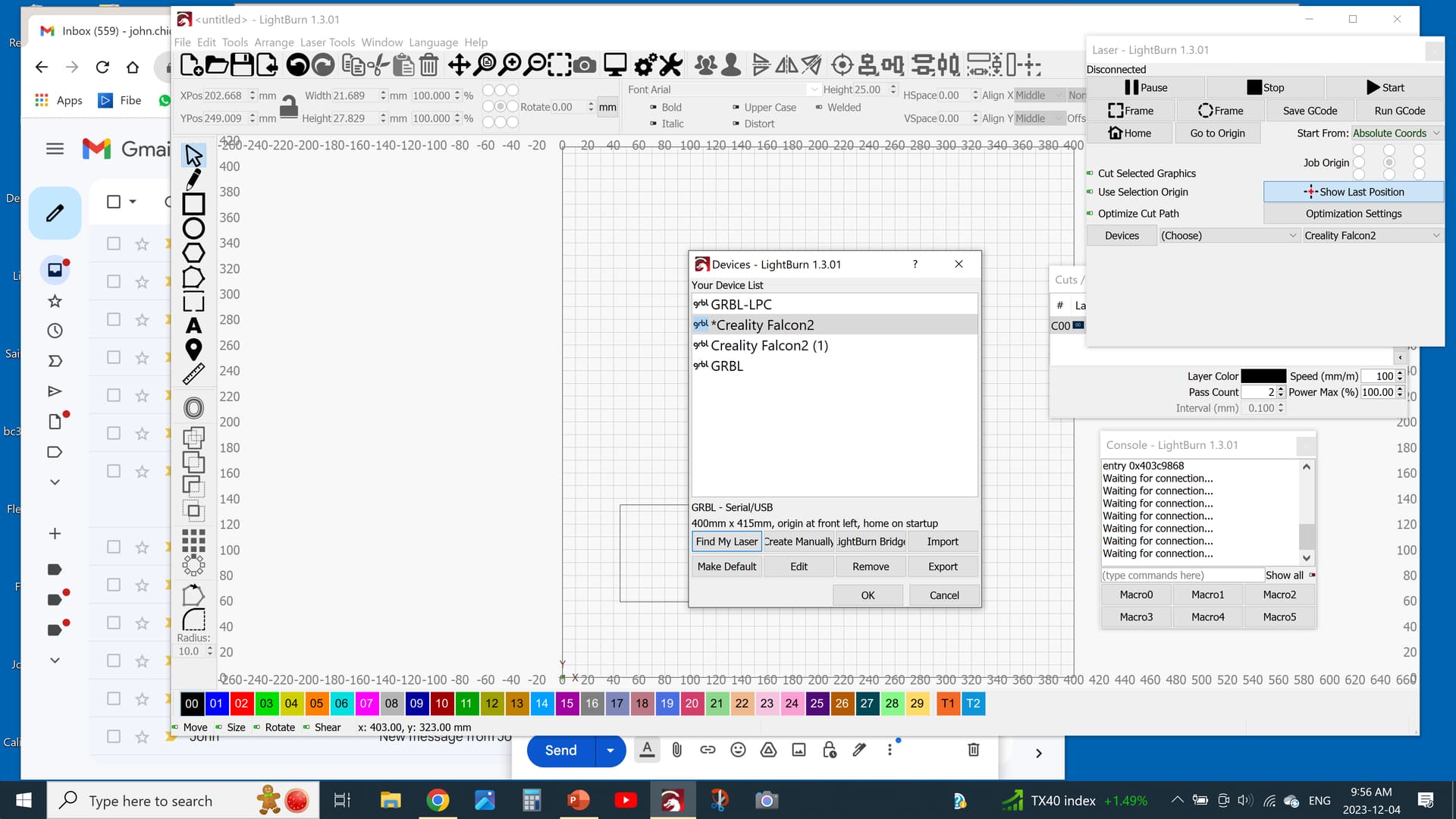
Task: Expand the Creality Falcon2 device dropdown
Action: [1371, 236]
